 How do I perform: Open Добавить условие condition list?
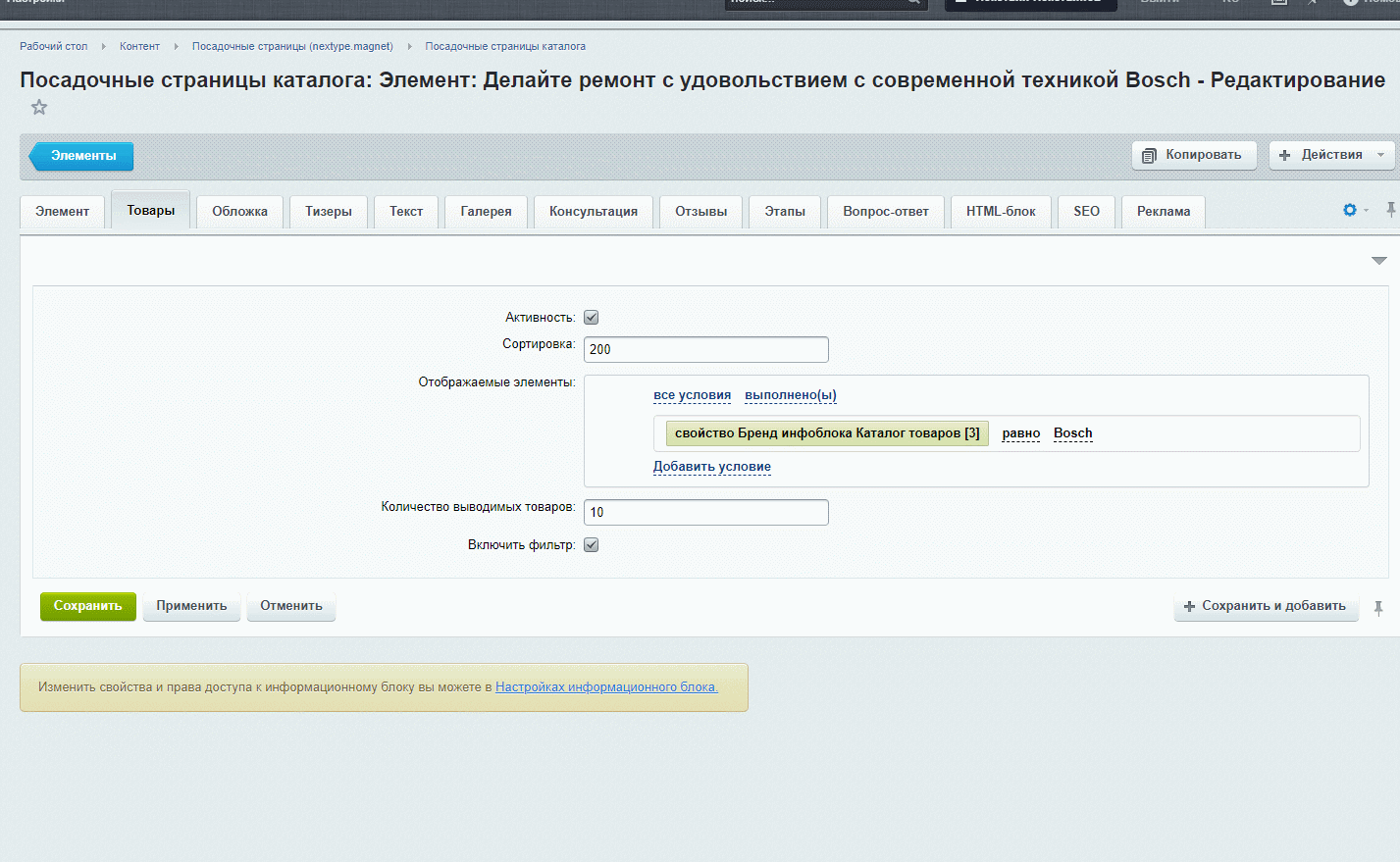pos(712,467)
